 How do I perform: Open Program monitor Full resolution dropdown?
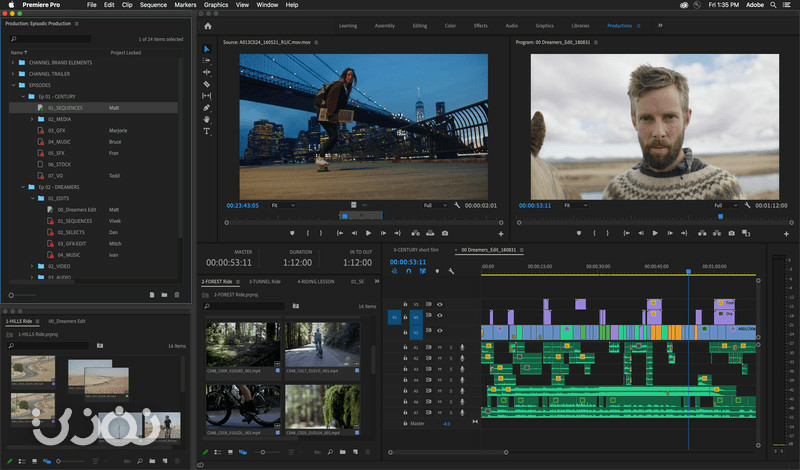tap(726, 205)
